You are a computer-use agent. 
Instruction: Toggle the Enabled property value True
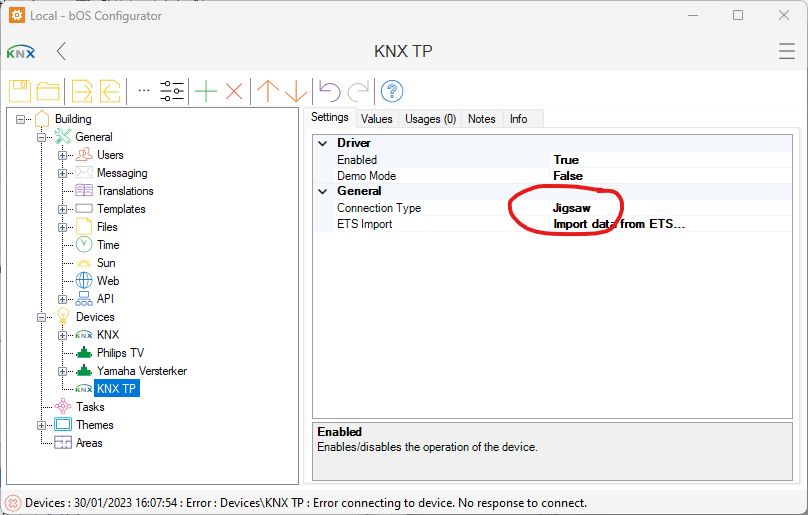566,160
